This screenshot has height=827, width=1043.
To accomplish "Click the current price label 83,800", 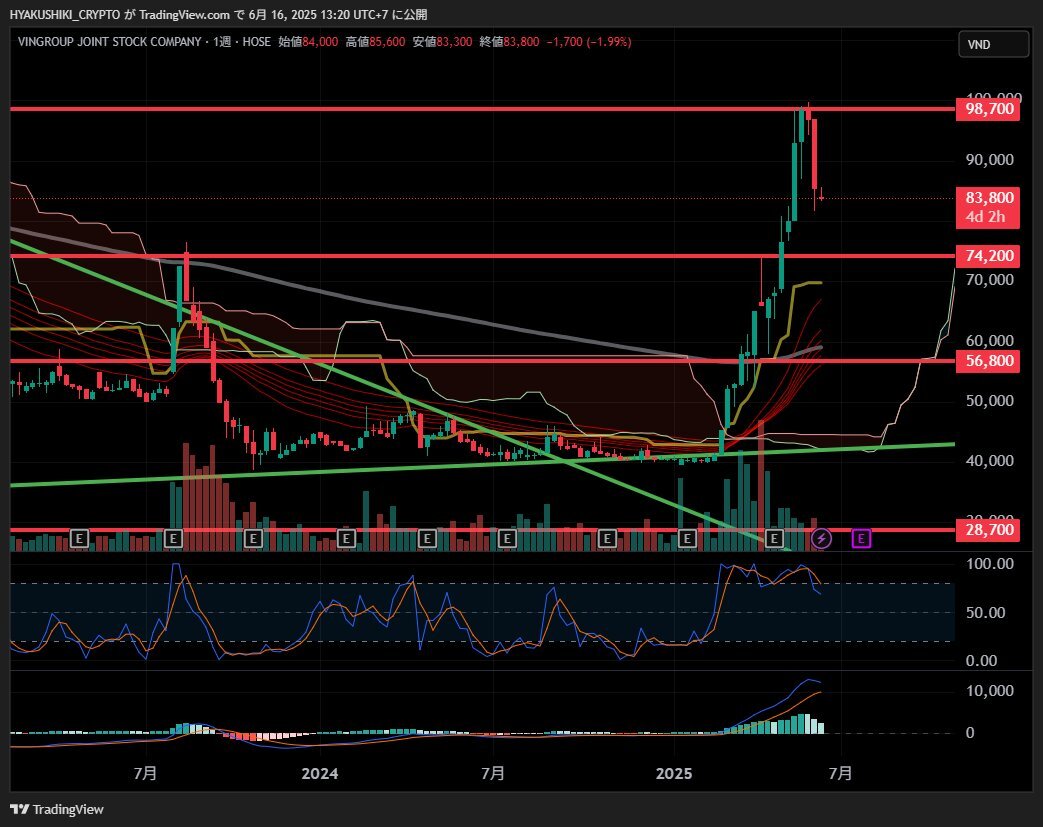I will pos(988,198).
